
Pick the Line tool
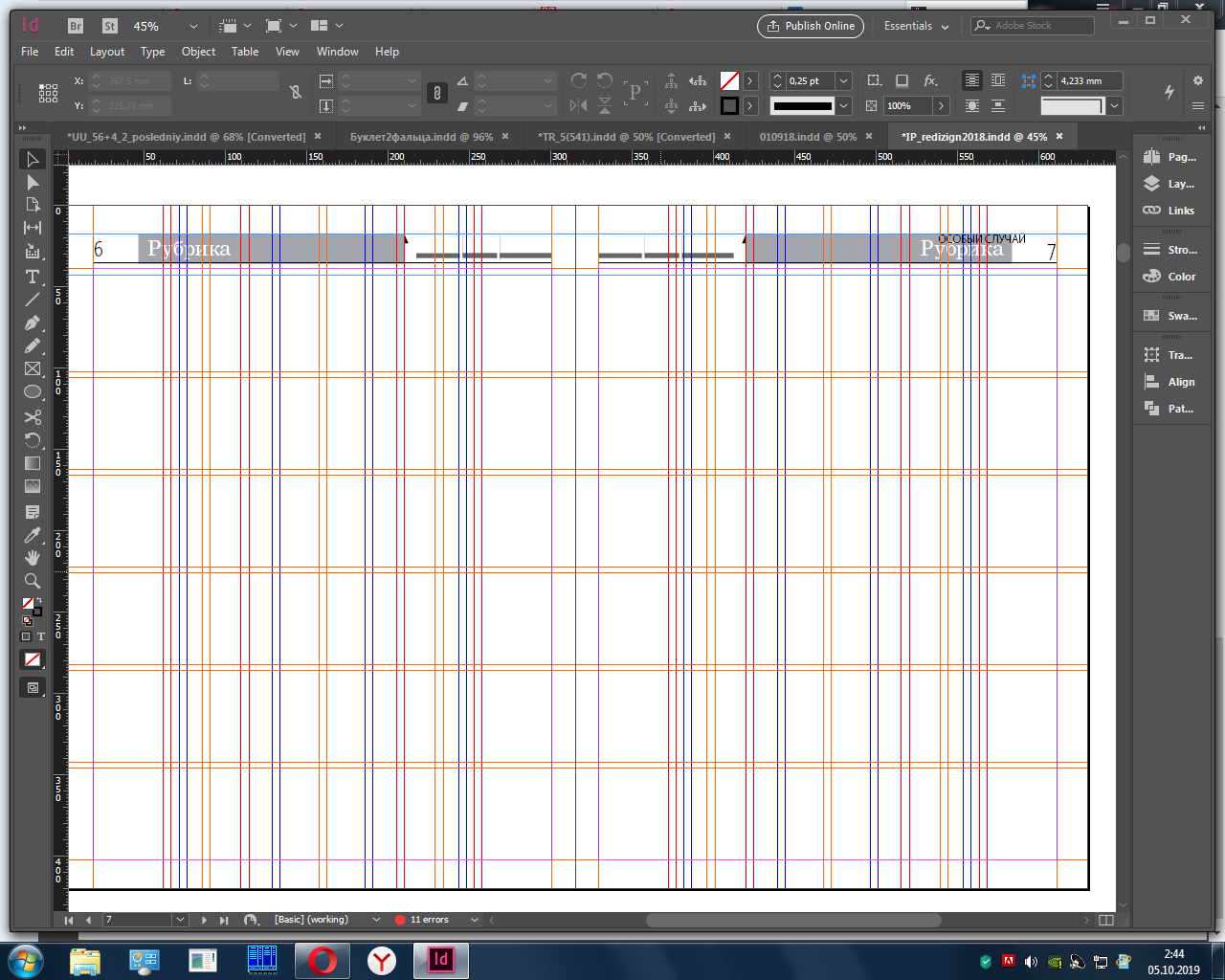pyautogui.click(x=33, y=300)
